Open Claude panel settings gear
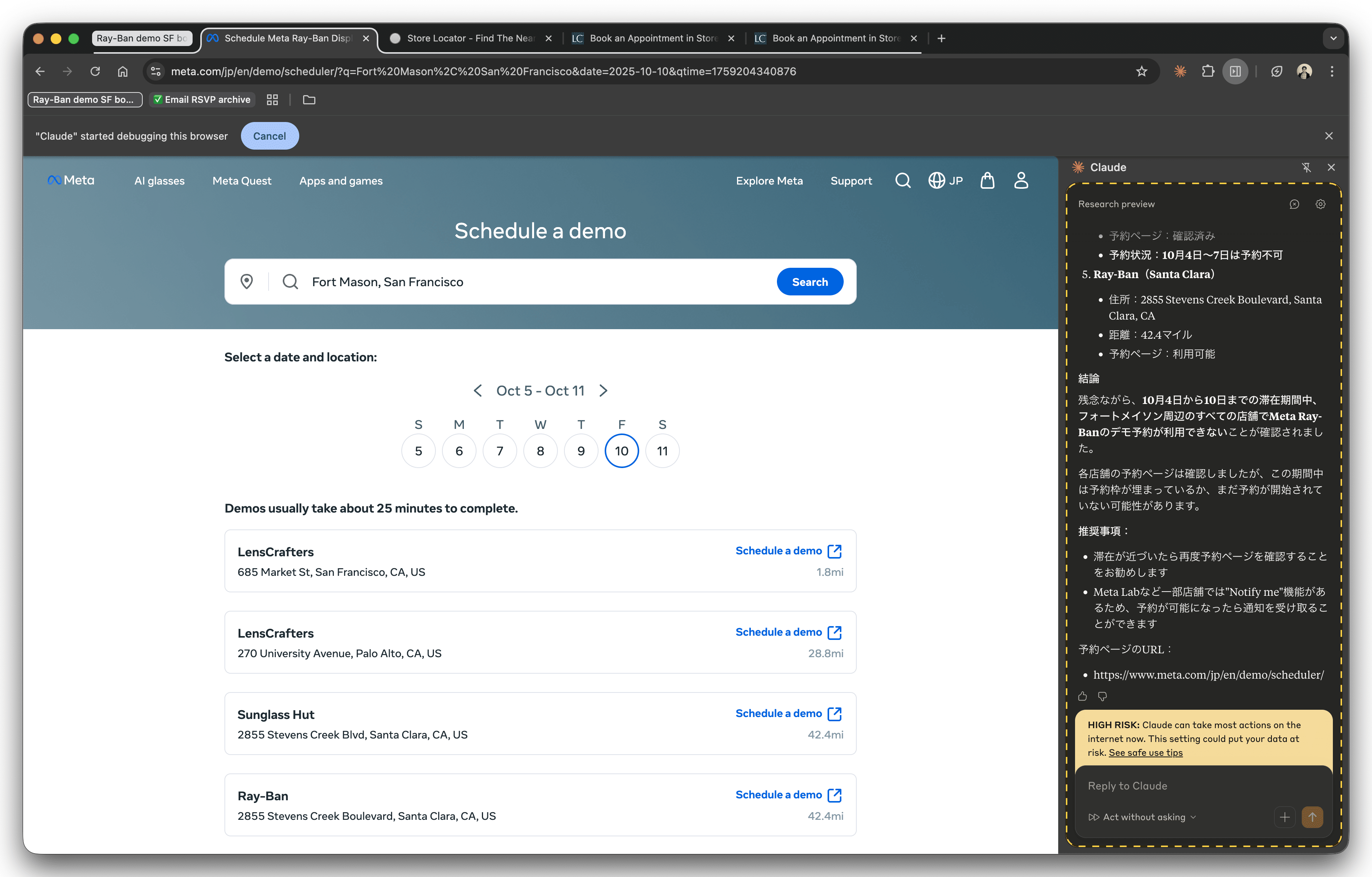 tap(1320, 204)
